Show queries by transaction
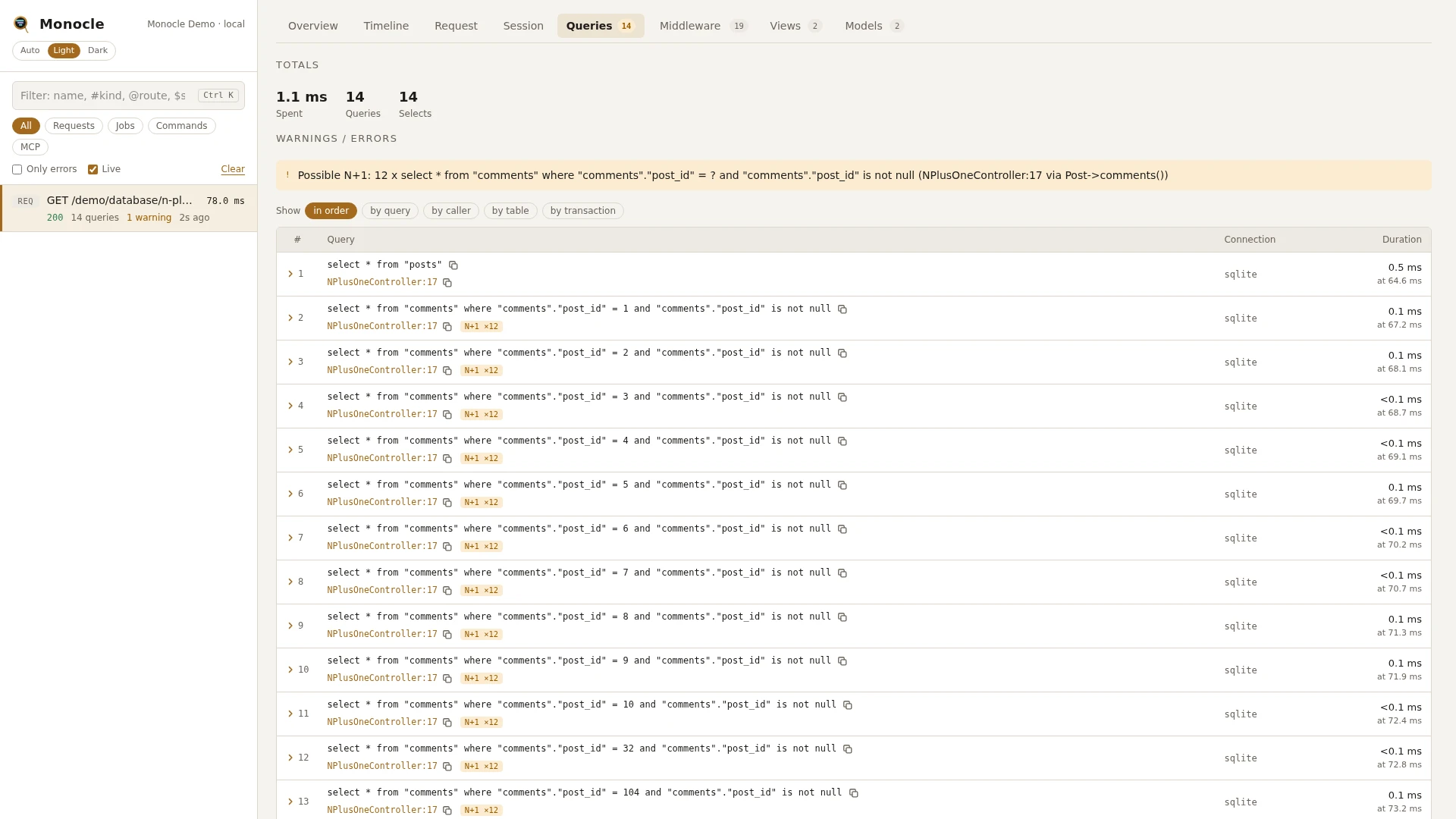This screenshot has height=819, width=1456. [582, 211]
